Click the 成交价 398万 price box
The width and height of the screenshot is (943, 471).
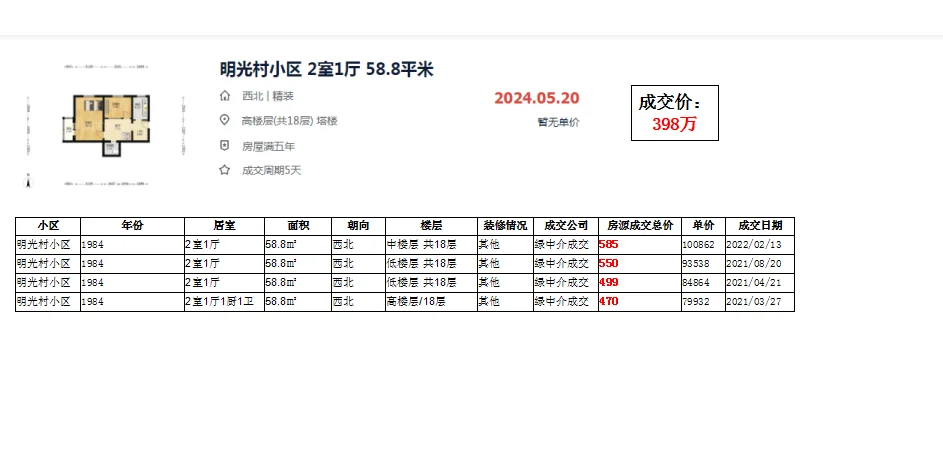(675, 113)
